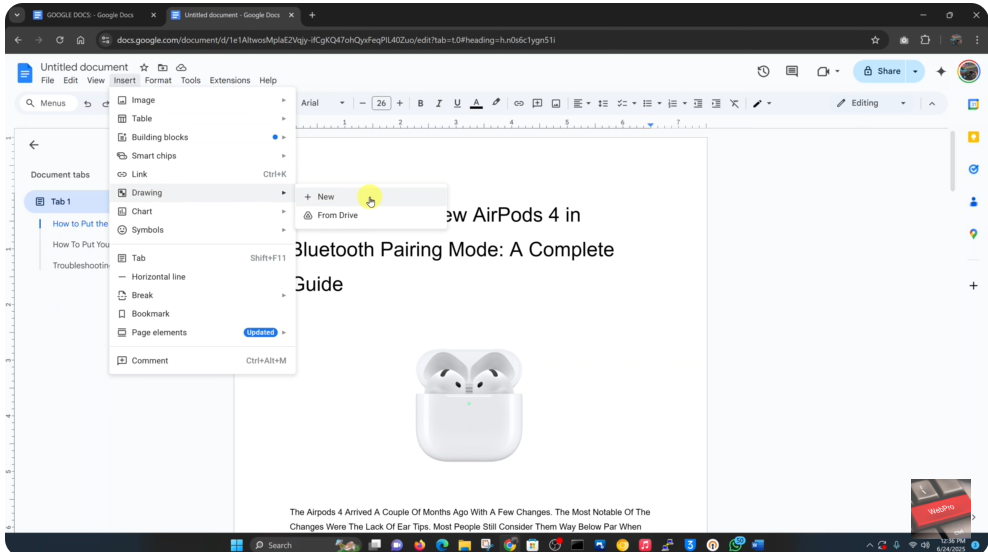The height and width of the screenshot is (552, 988).
Task: Click the checklist toolbar icon
Action: click(622, 103)
